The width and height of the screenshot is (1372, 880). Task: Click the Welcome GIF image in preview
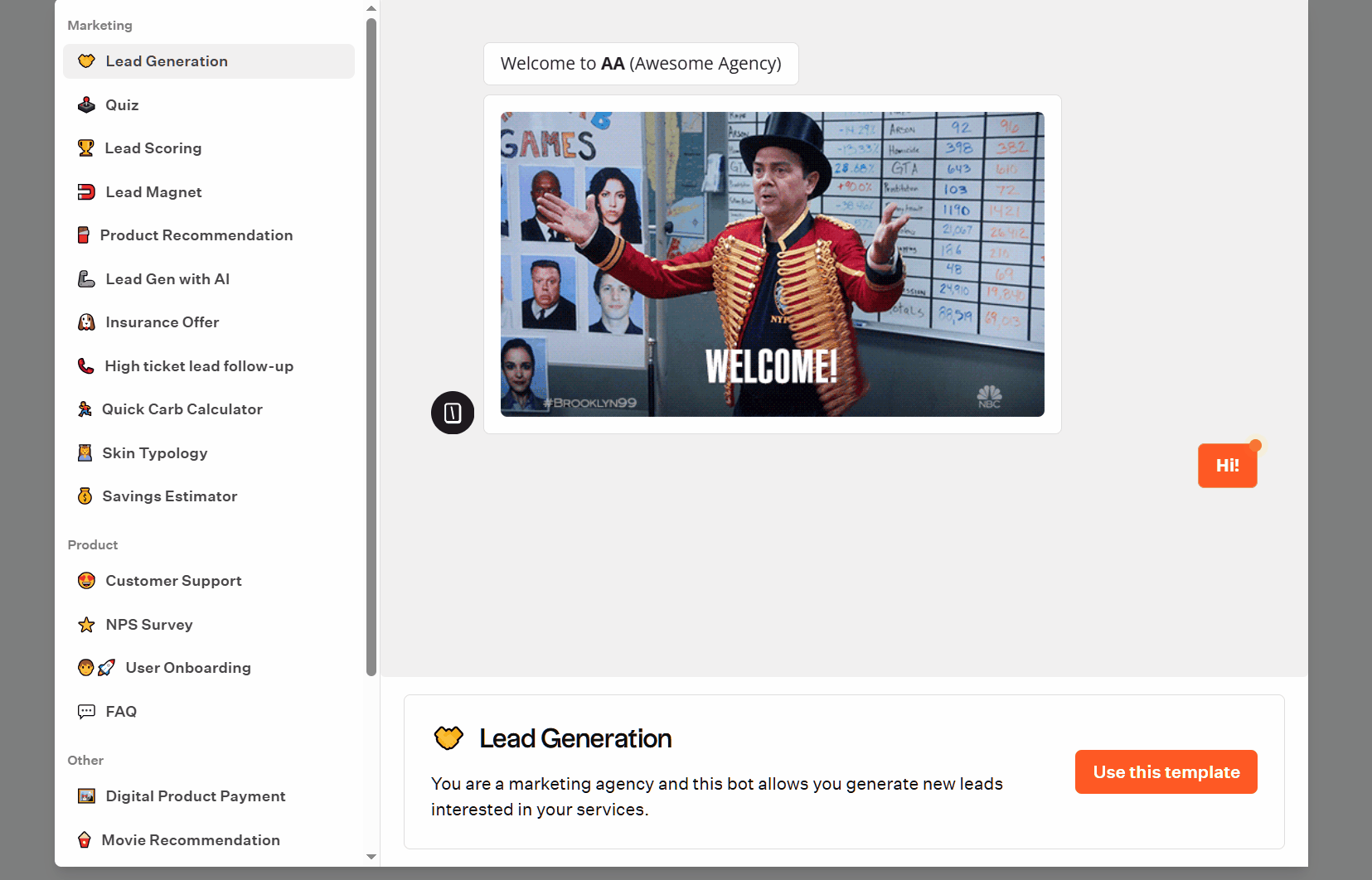click(x=773, y=264)
